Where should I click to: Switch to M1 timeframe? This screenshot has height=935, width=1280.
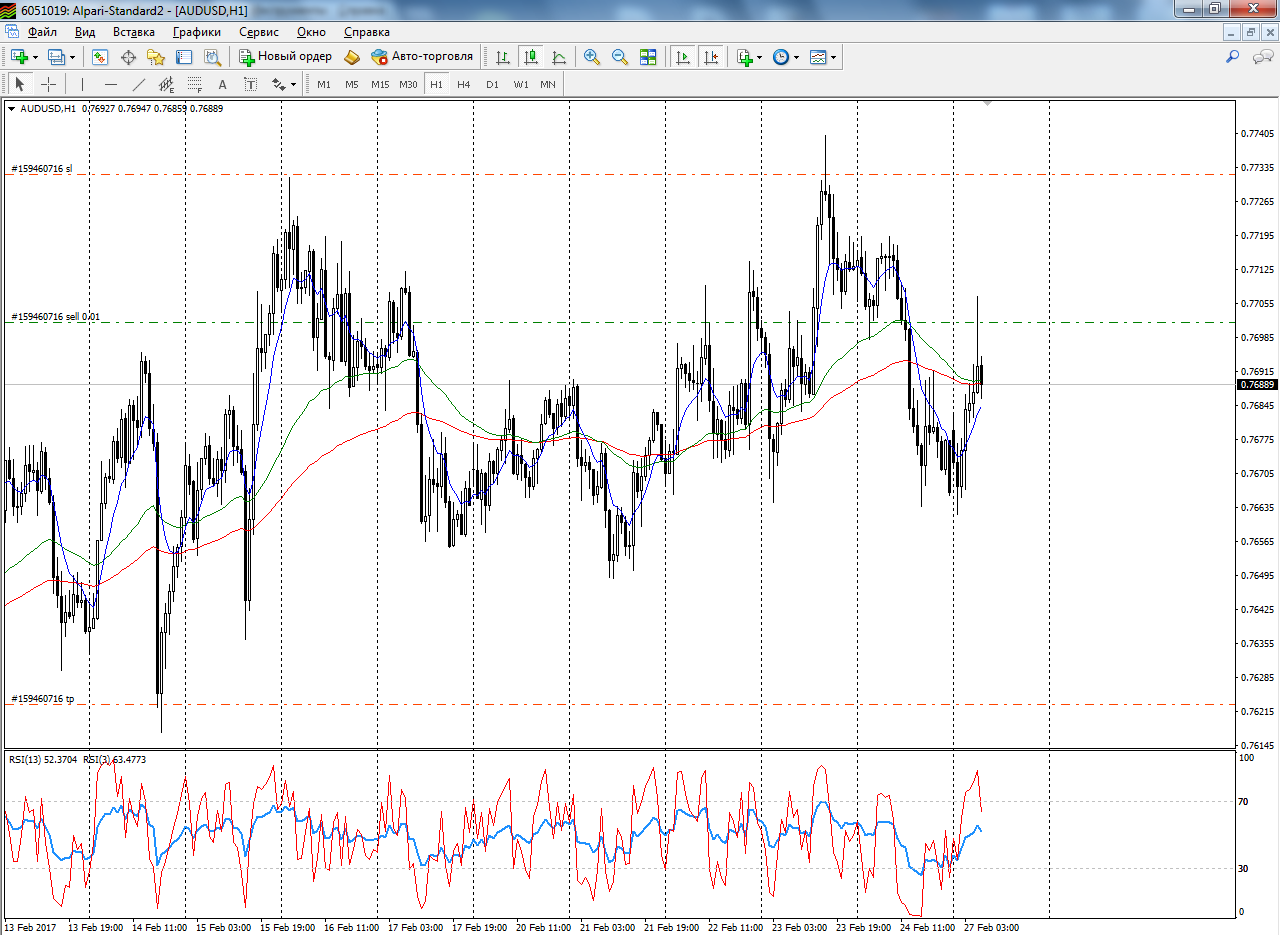324,84
